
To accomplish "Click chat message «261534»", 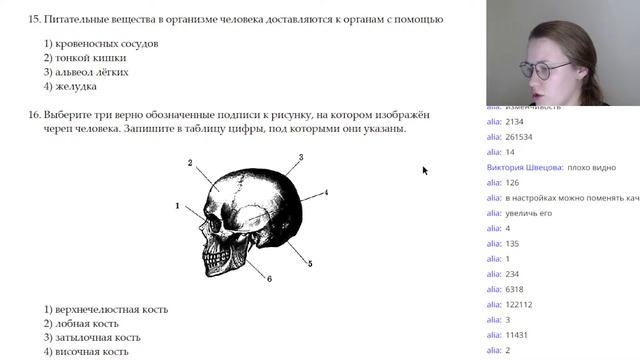I will tap(519, 137).
